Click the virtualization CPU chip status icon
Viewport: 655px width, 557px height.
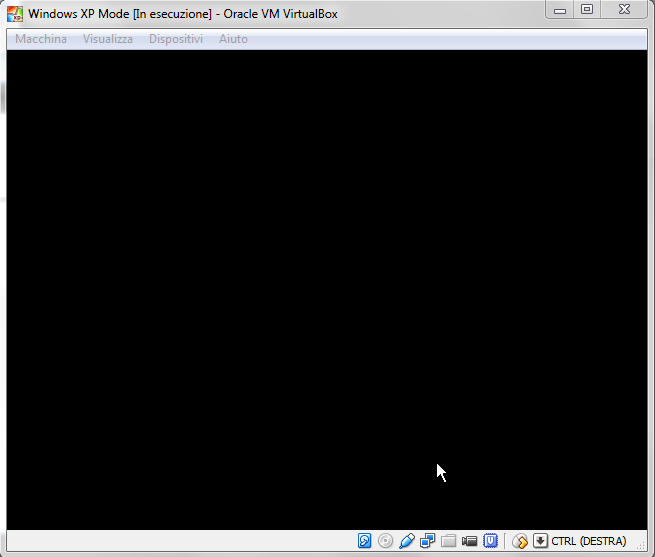pyautogui.click(x=491, y=541)
